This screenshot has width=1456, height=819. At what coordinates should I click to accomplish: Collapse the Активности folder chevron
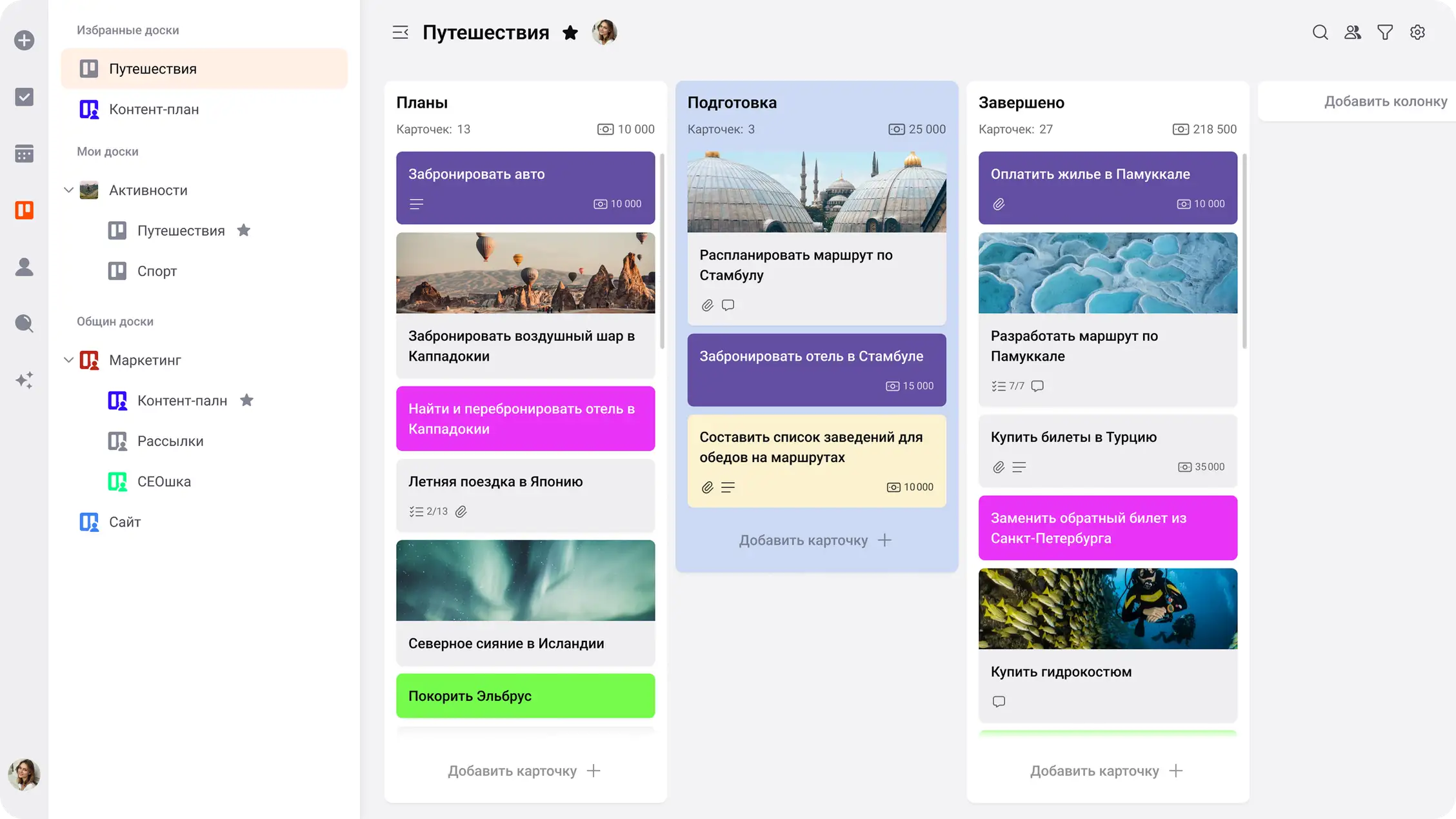68,190
